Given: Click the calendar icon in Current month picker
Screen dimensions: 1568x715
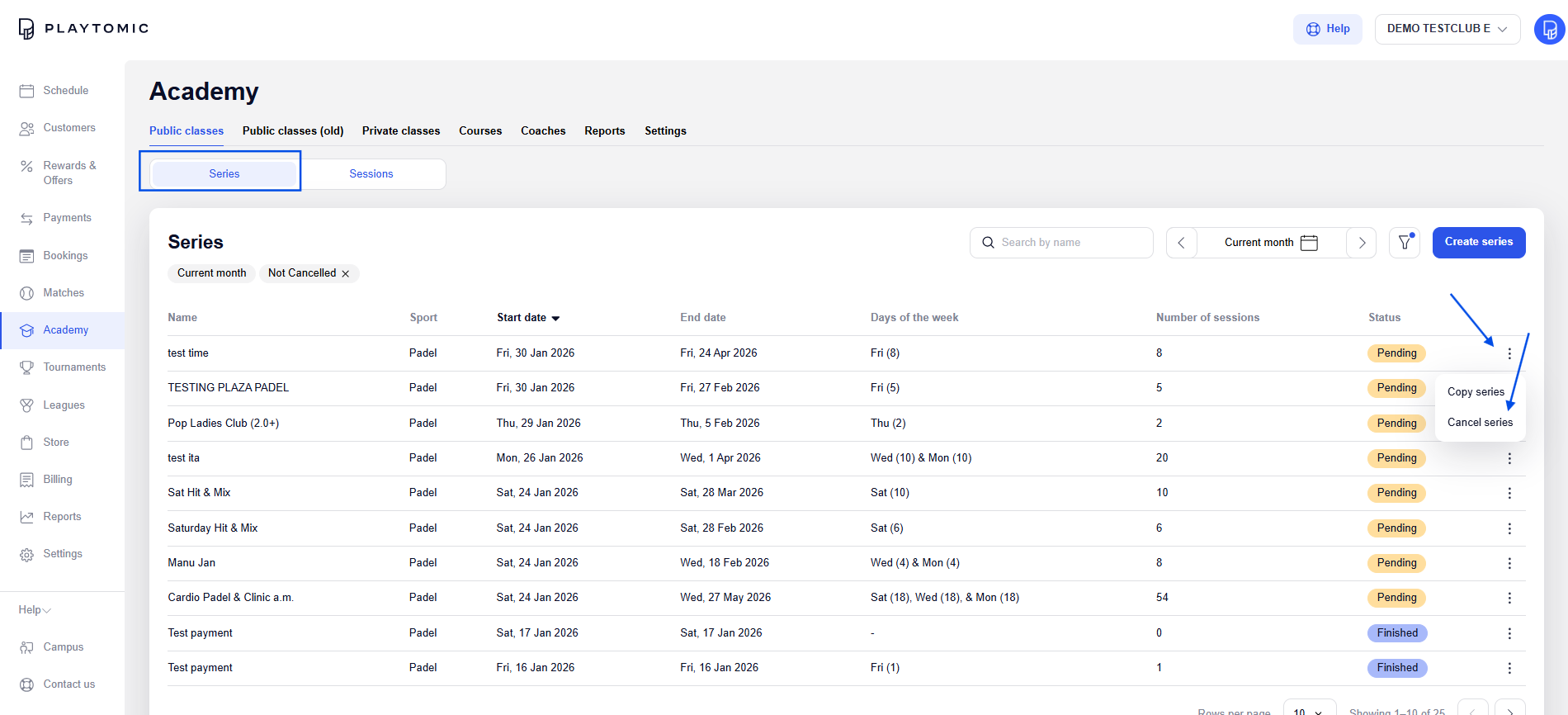Looking at the screenshot, I should coord(1309,243).
